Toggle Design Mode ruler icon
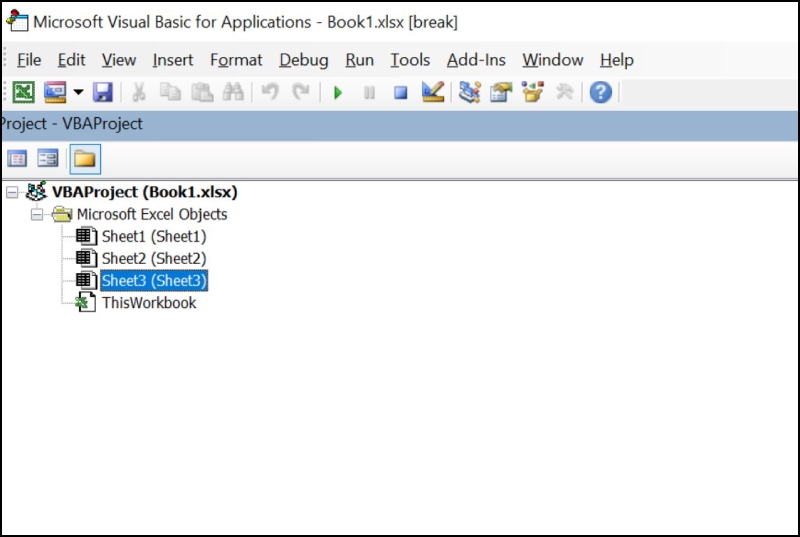 tap(433, 92)
